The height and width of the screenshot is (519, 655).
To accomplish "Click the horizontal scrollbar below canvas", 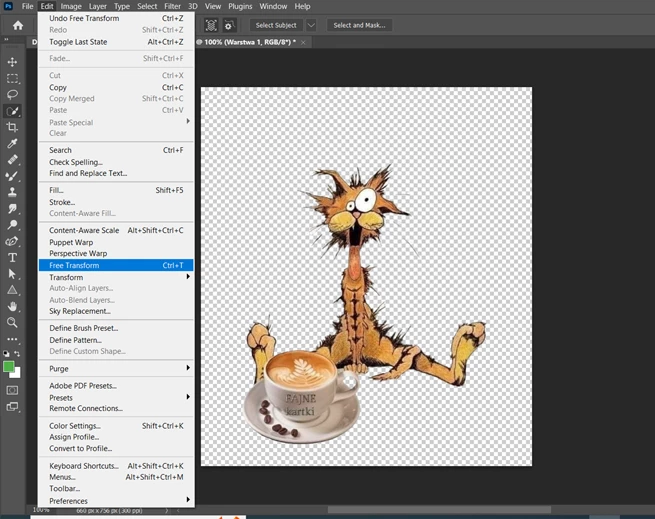I will tap(439, 510).
